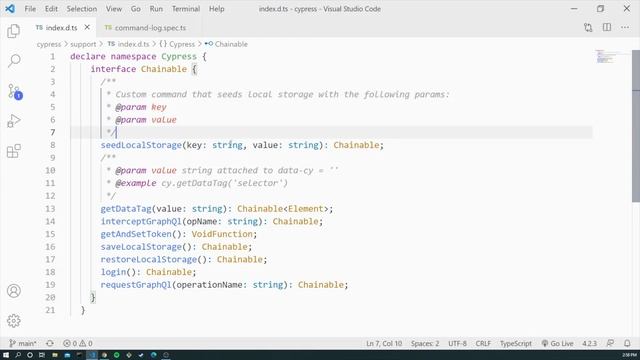Click the getDataTag method name
640x360 pixels.
(x=126, y=209)
